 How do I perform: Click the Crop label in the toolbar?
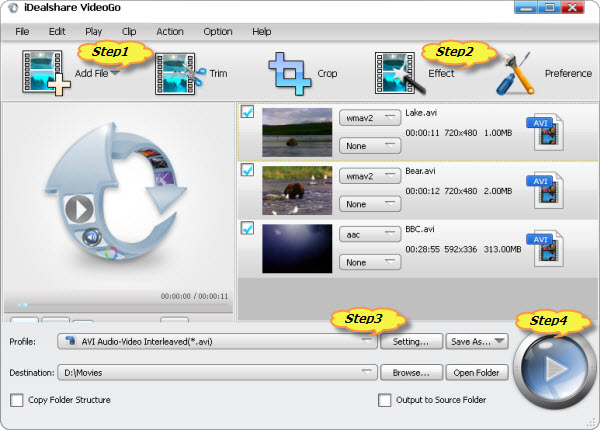click(x=327, y=73)
